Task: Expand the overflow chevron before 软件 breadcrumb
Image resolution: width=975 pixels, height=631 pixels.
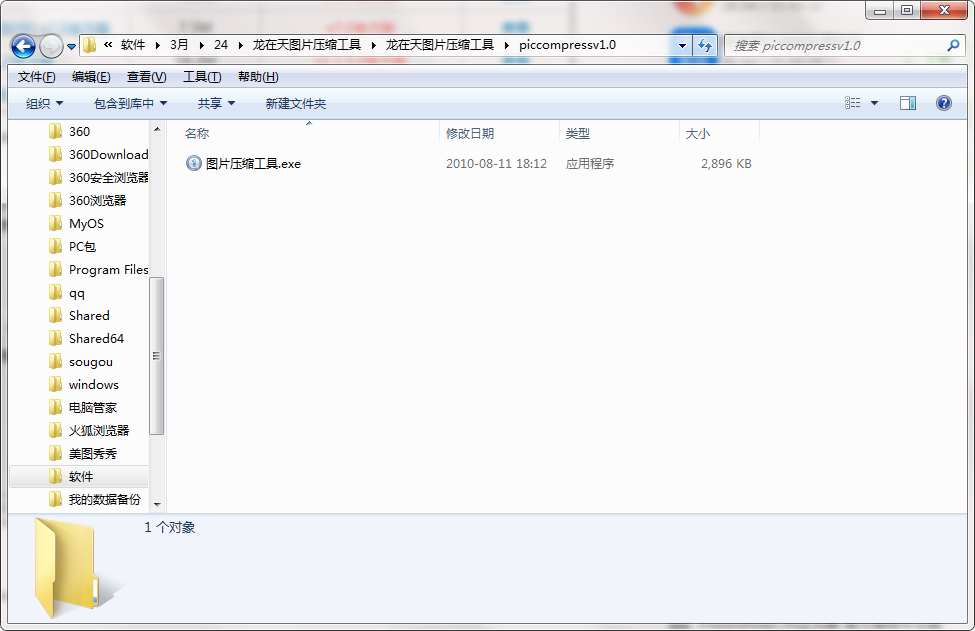Action: pyautogui.click(x=108, y=45)
